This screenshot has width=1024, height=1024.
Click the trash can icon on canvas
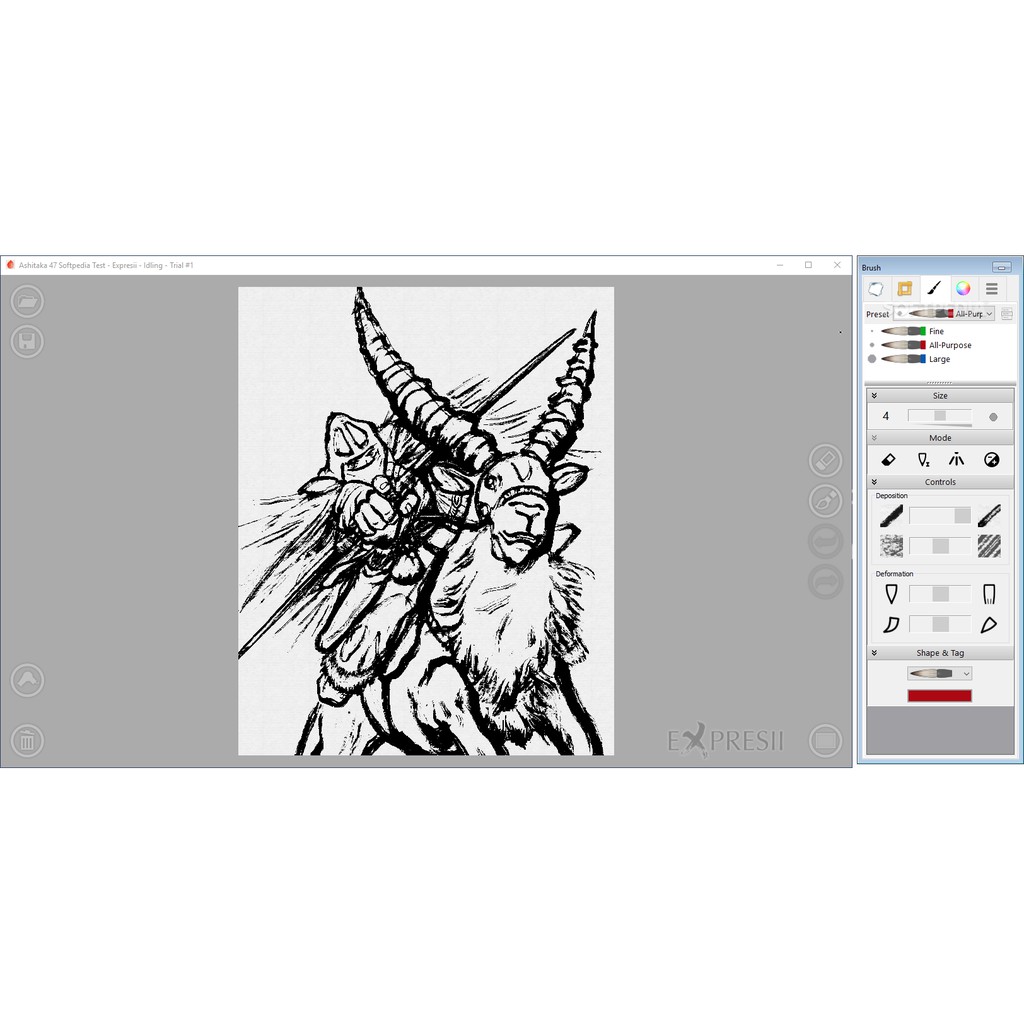pos(27,741)
